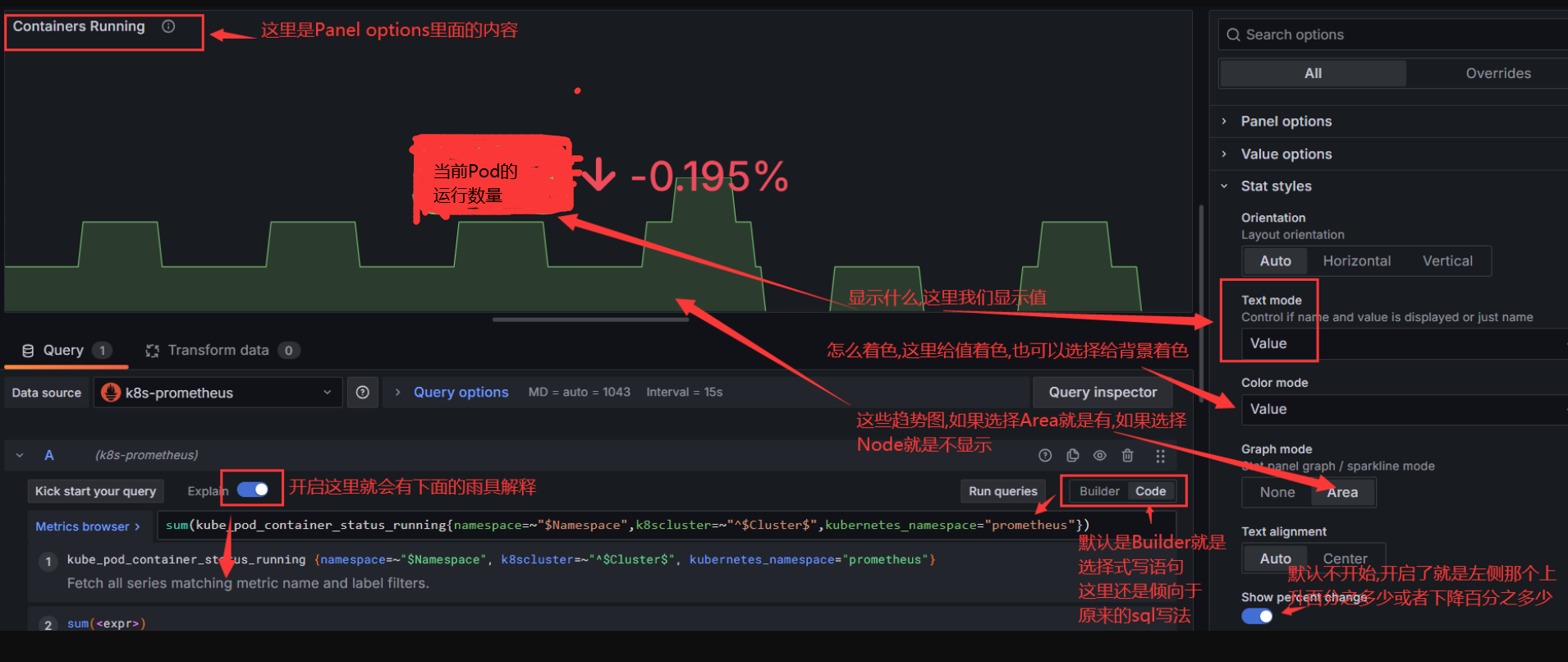Switch to the Overrides tab
Image resolution: width=1568 pixels, height=662 pixels.
[1497, 73]
